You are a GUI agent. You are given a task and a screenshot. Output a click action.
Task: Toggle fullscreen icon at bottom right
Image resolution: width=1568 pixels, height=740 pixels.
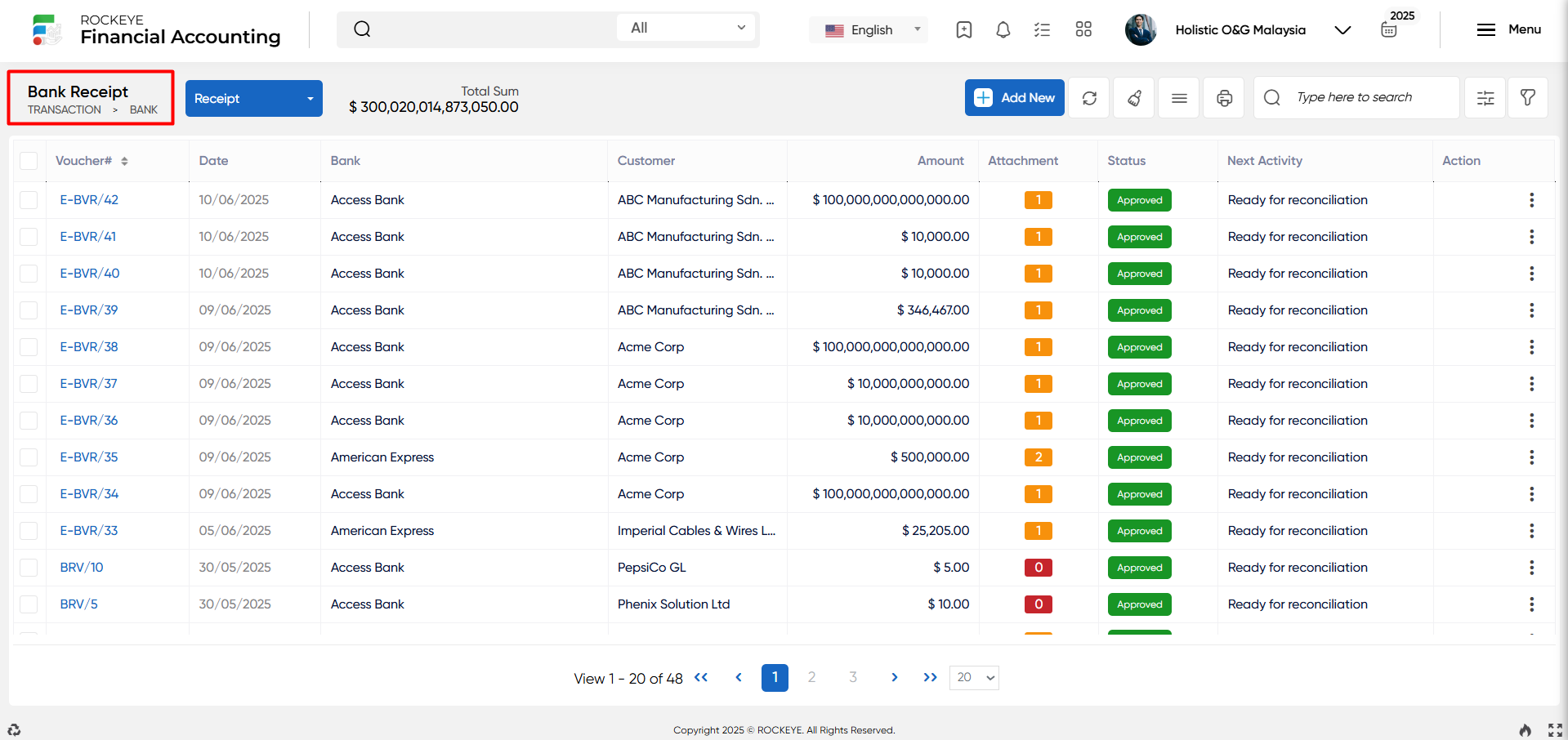click(1555, 729)
